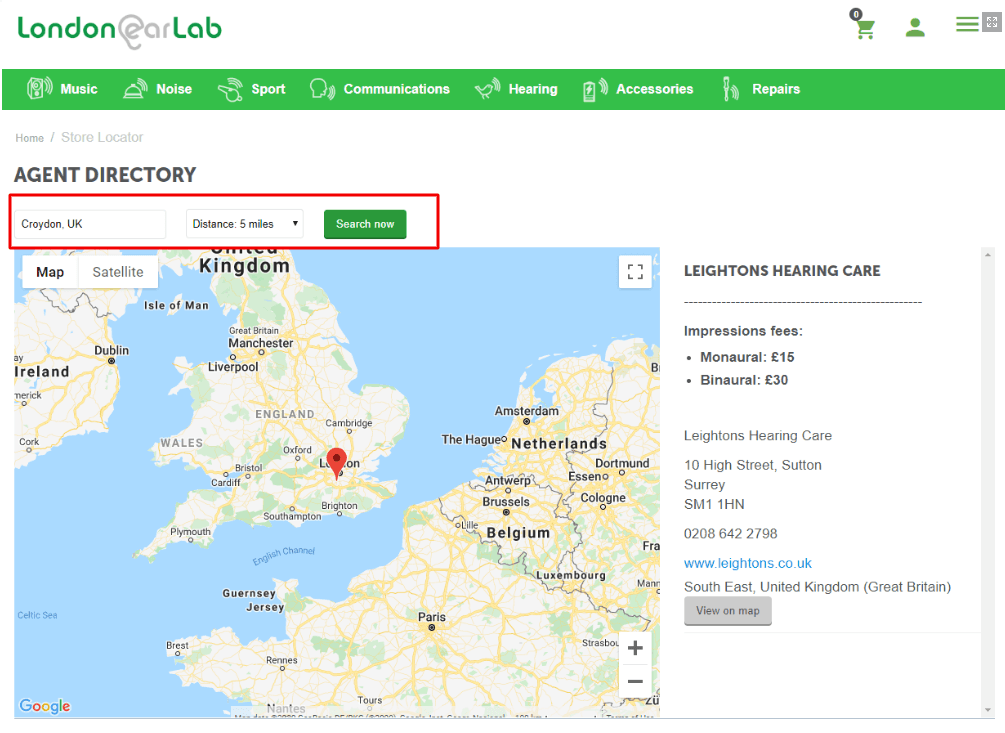Click the Paris label on the map
Viewport: 1005px width, 733px height.
pyautogui.click(x=432, y=617)
